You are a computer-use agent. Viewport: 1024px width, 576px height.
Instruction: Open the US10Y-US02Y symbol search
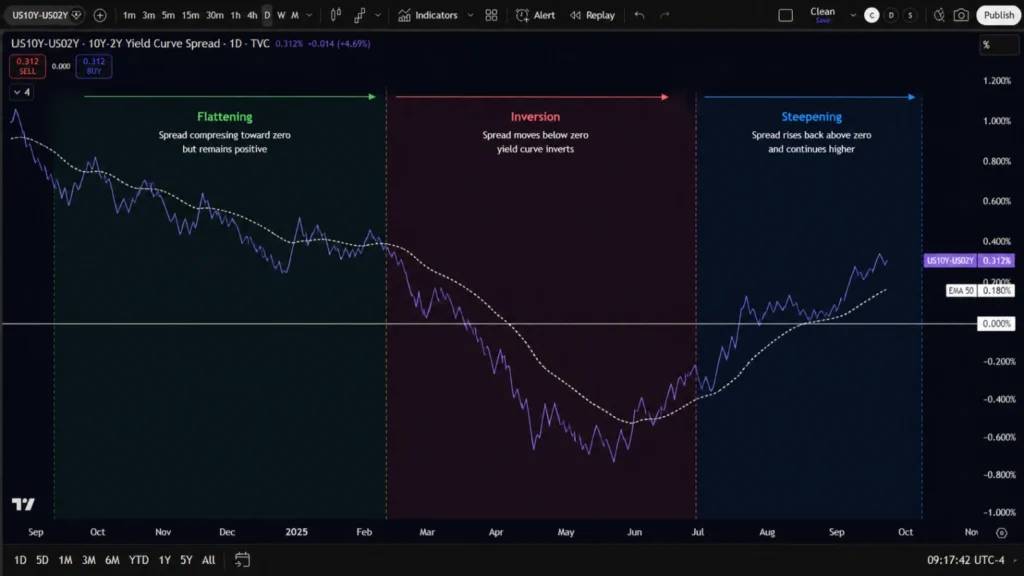(43, 15)
